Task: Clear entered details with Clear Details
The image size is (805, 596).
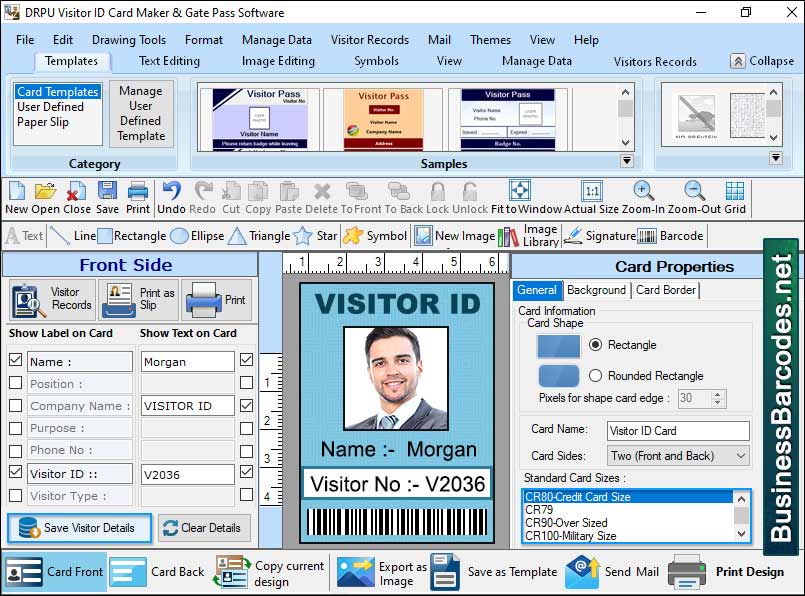Action: [x=204, y=527]
